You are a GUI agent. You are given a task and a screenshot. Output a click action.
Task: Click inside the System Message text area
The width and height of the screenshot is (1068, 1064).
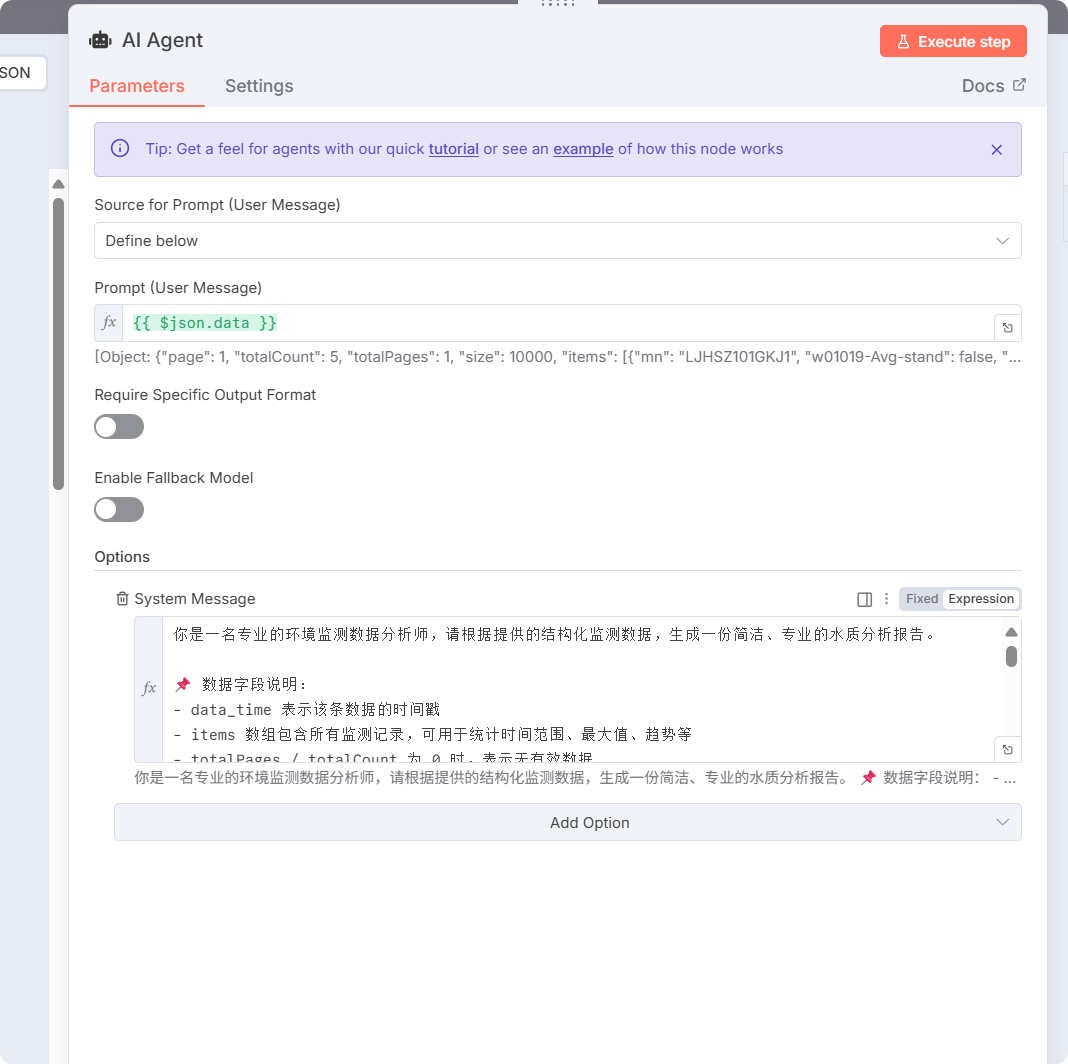582,689
